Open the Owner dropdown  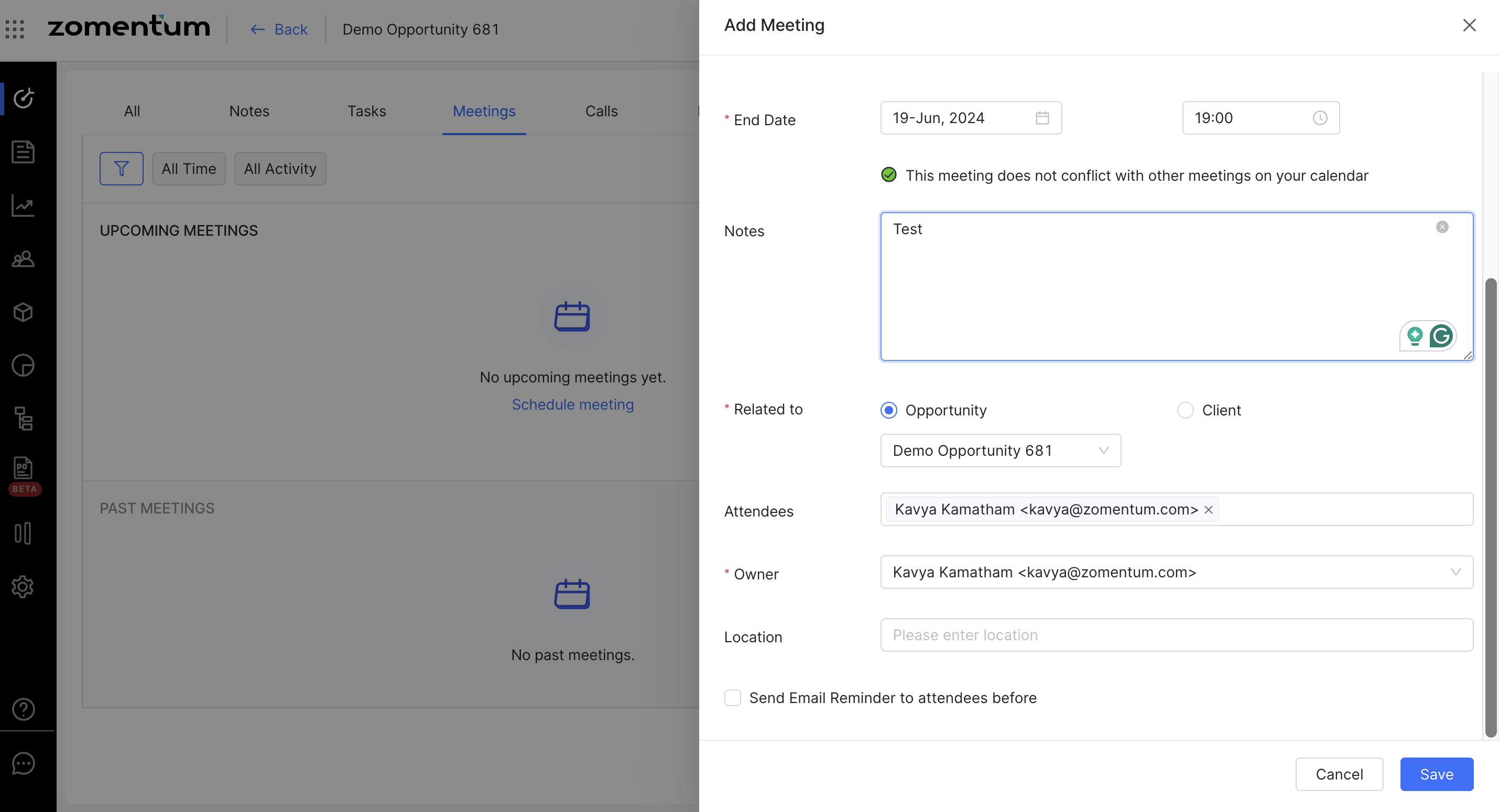pyautogui.click(x=1176, y=573)
